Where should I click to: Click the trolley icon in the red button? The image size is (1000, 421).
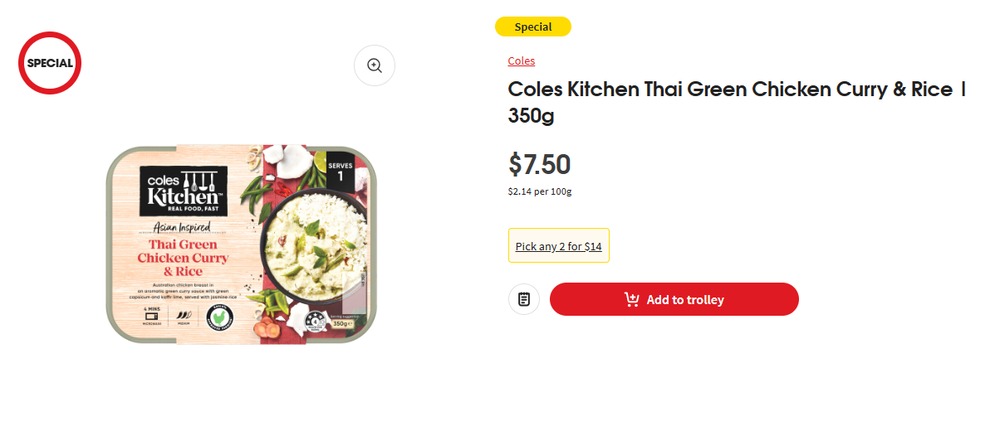tap(632, 299)
